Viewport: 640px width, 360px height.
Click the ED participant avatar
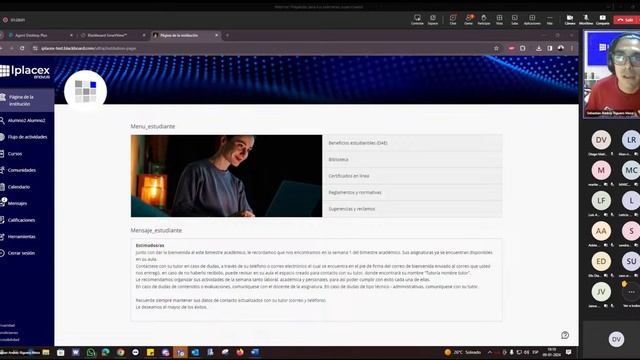pyautogui.click(x=601, y=261)
